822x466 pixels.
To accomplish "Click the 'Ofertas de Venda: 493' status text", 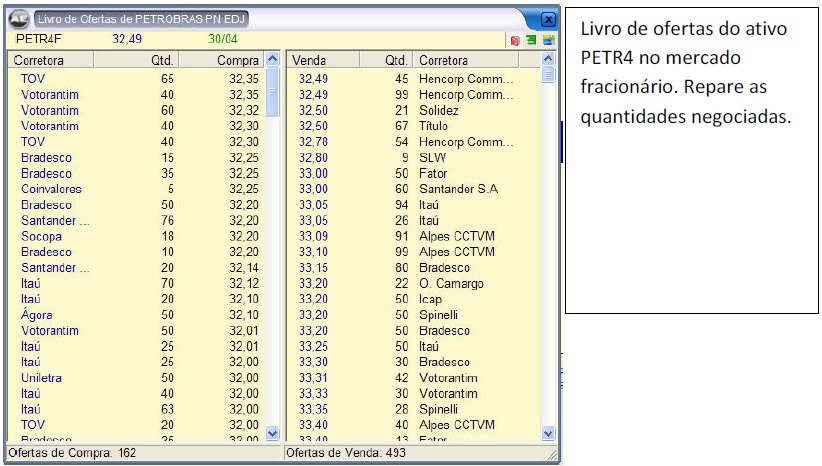I will tap(346, 452).
